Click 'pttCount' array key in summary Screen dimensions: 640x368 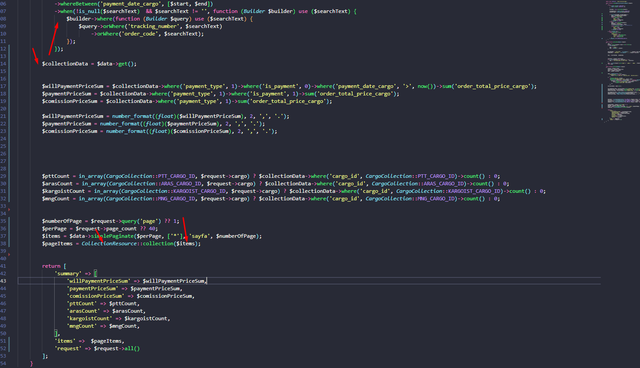tap(82, 304)
